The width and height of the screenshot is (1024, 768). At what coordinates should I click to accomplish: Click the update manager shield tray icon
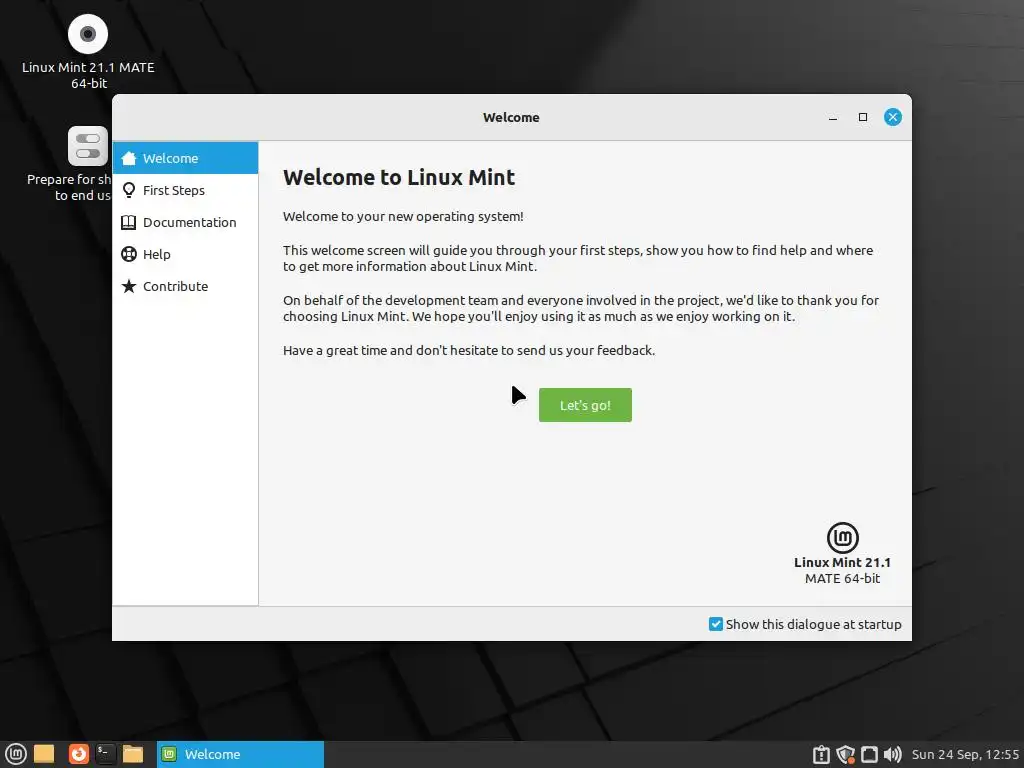[x=846, y=754]
